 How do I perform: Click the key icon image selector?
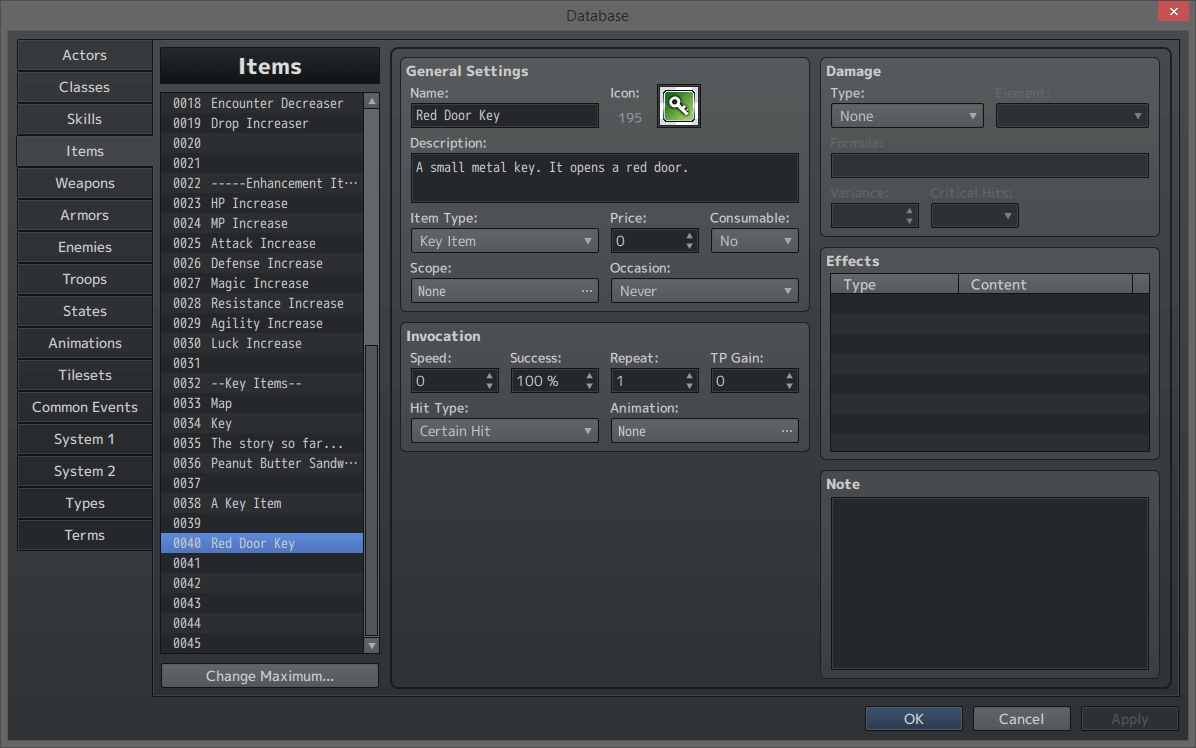pyautogui.click(x=679, y=106)
